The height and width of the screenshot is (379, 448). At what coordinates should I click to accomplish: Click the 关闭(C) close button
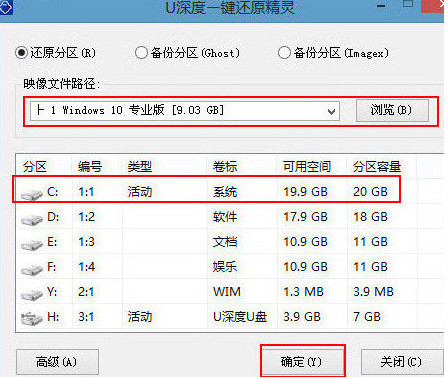pyautogui.click(x=401, y=362)
